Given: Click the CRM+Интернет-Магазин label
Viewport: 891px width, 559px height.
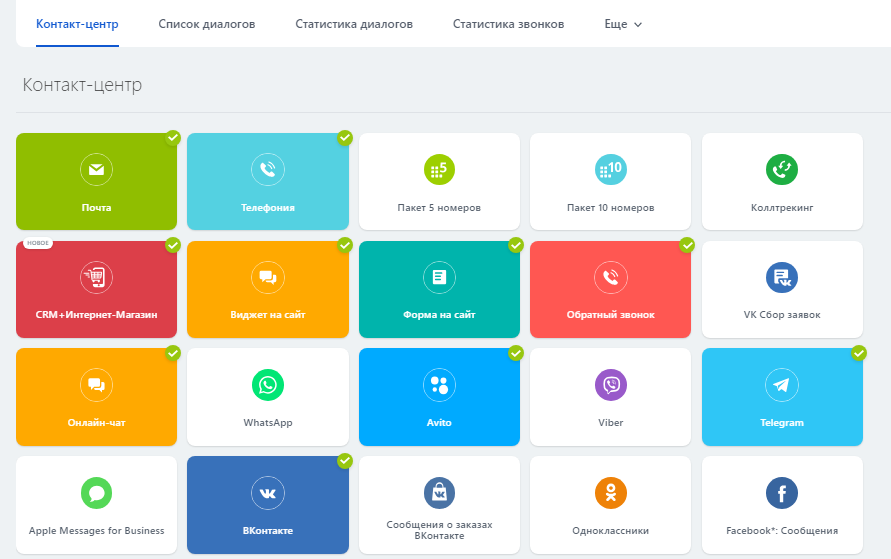Looking at the screenshot, I should [96, 315].
